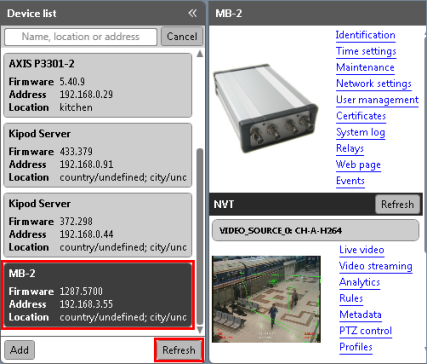
Task: Click the station camera video thumbnail
Action: click(x=266, y=299)
